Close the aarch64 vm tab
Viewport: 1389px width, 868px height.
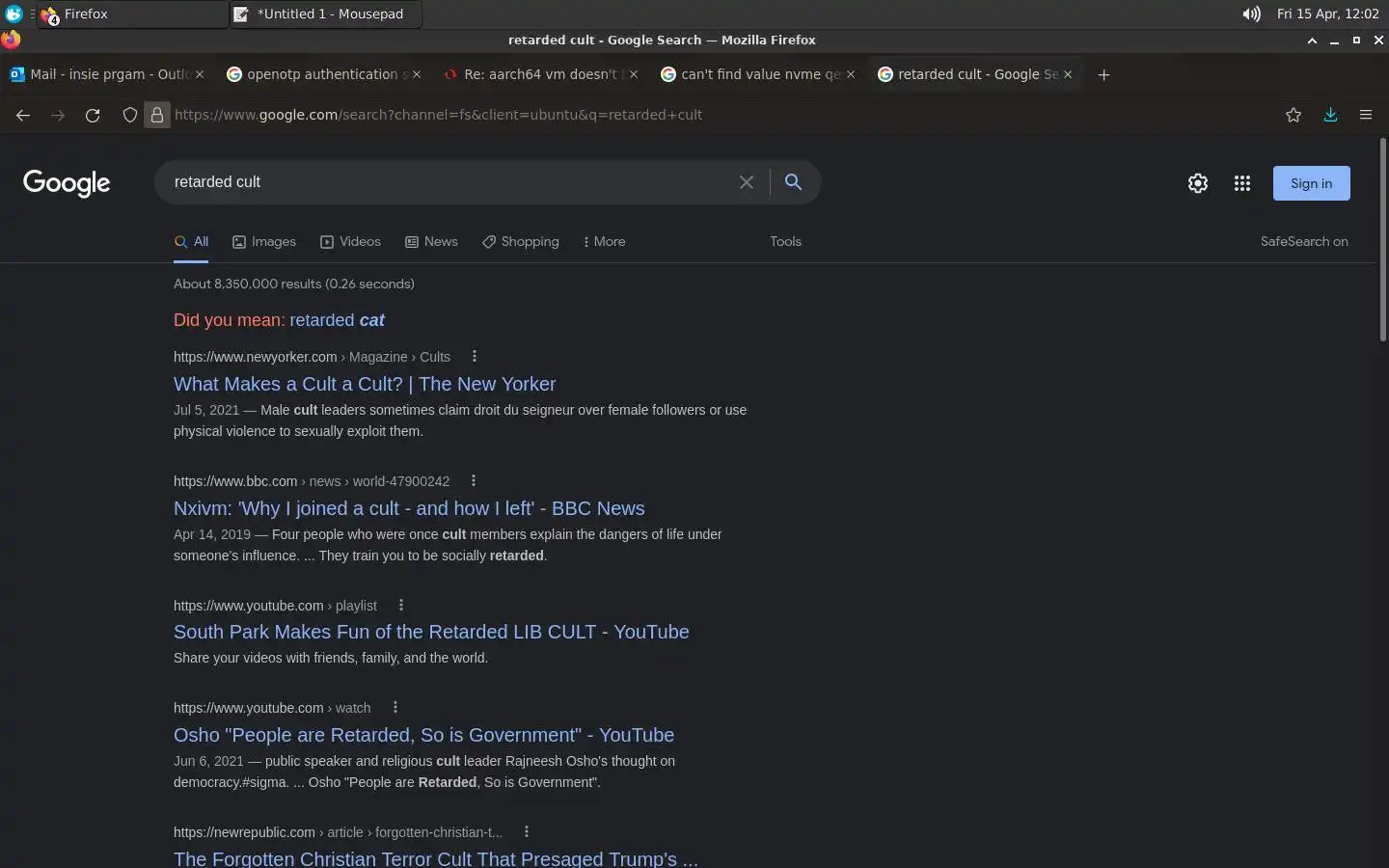634,74
